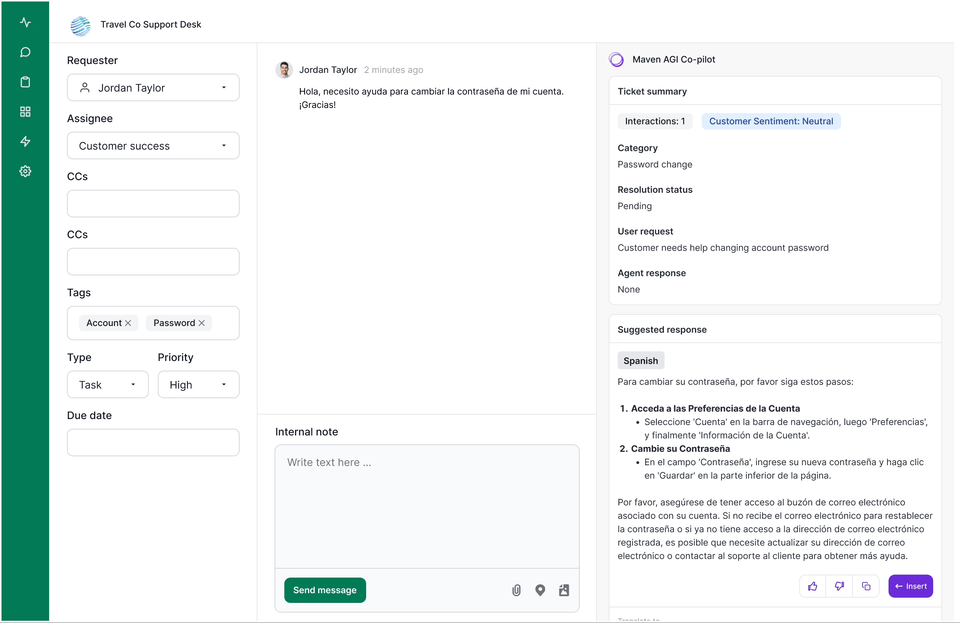Expand the Type dropdown showing Task
960x623 pixels.
pyautogui.click(x=108, y=385)
